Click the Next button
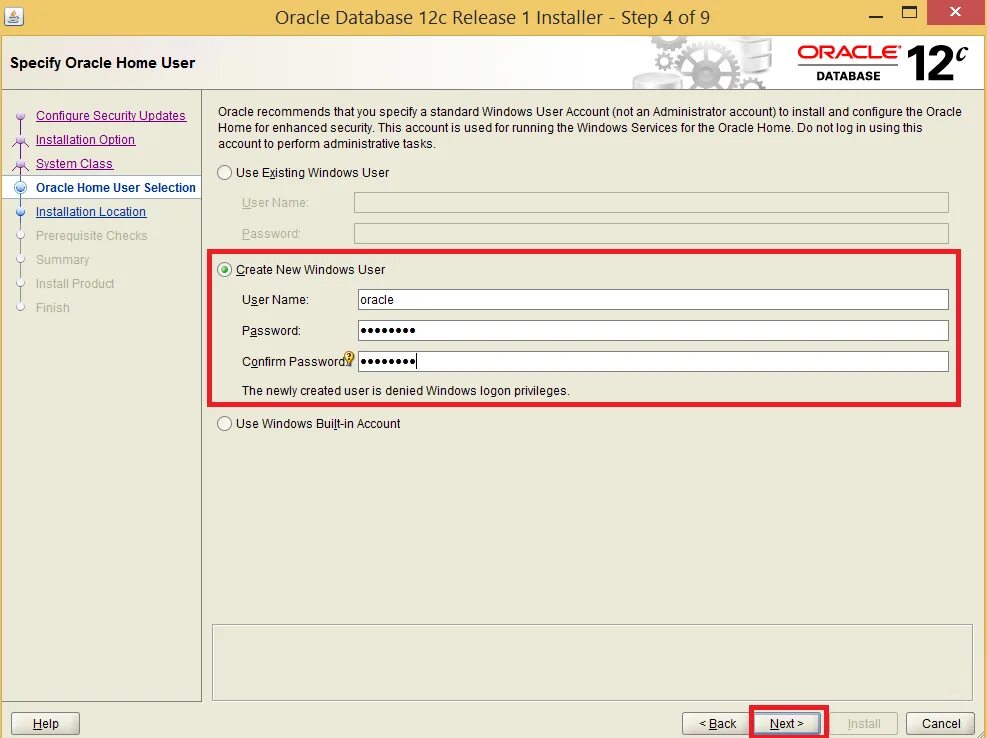The image size is (987, 738). tap(787, 724)
